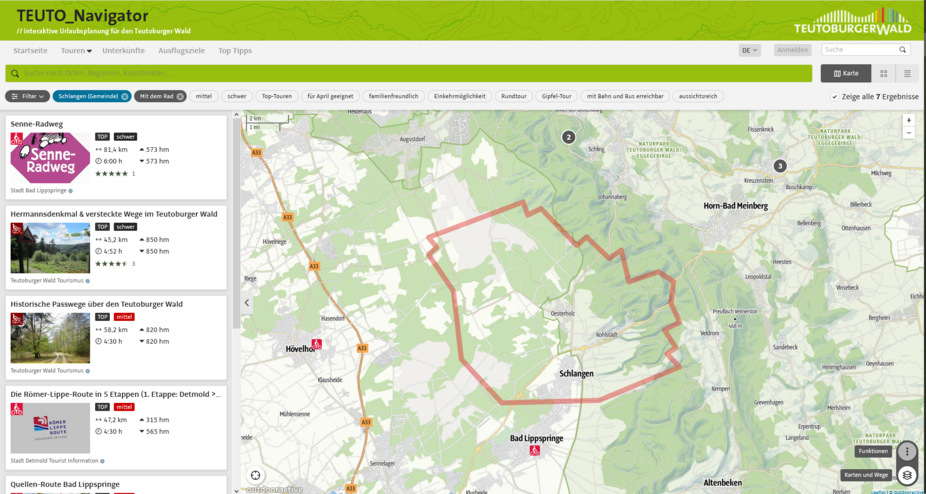
Task: Toggle the Rundtour filter chip
Action: tap(513, 97)
